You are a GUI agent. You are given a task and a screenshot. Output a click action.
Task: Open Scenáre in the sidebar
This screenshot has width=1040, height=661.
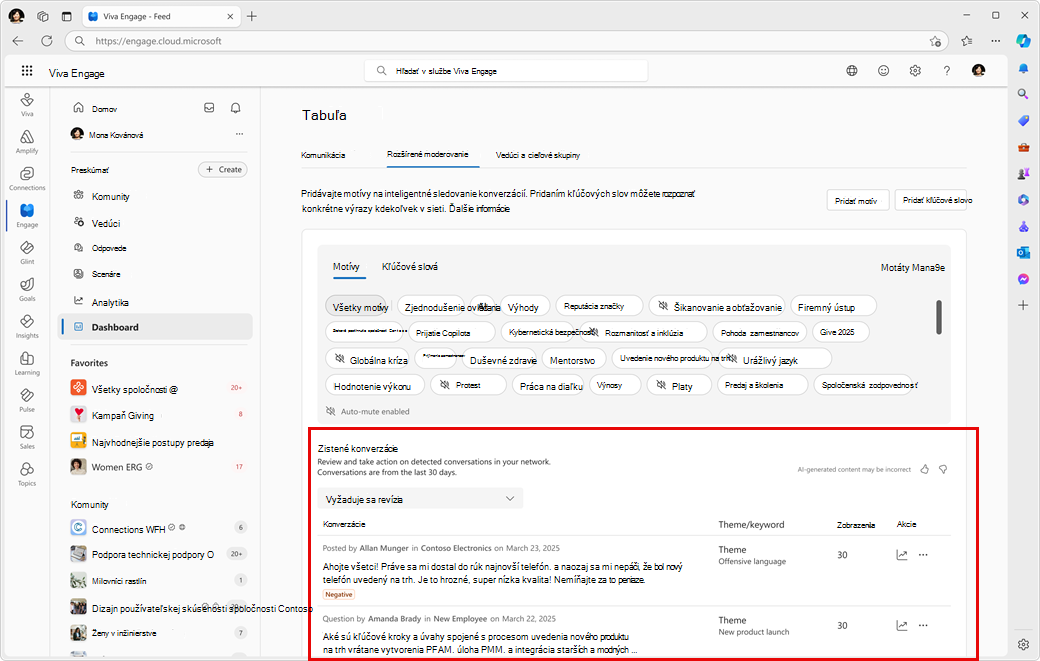coord(106,274)
